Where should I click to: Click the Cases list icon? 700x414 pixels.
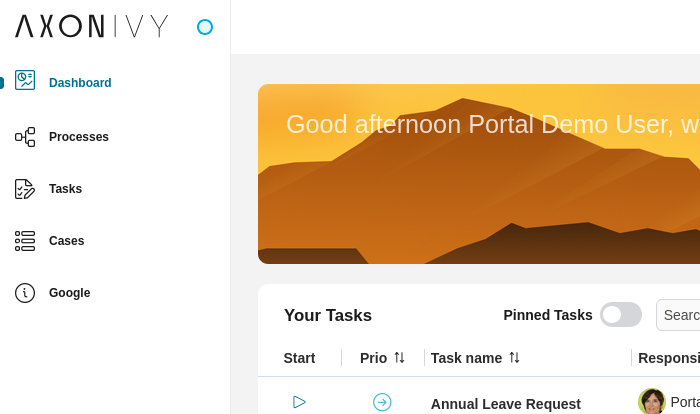pos(25,241)
